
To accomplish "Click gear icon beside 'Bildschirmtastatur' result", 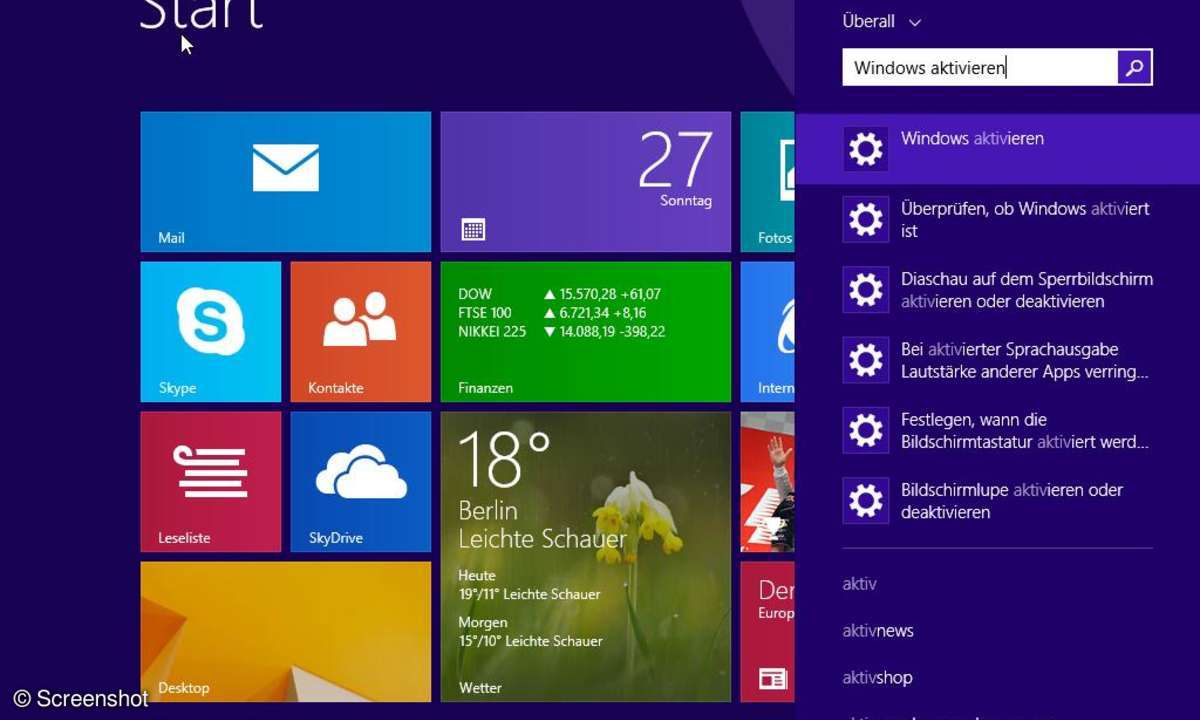I will coord(866,430).
